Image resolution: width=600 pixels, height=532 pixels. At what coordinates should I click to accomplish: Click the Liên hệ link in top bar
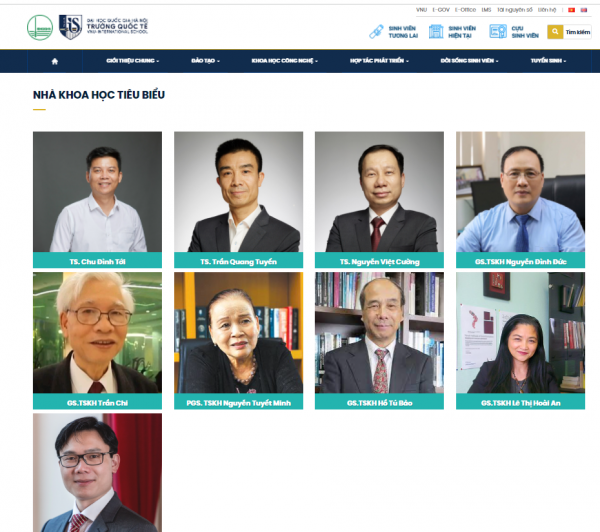click(x=547, y=10)
